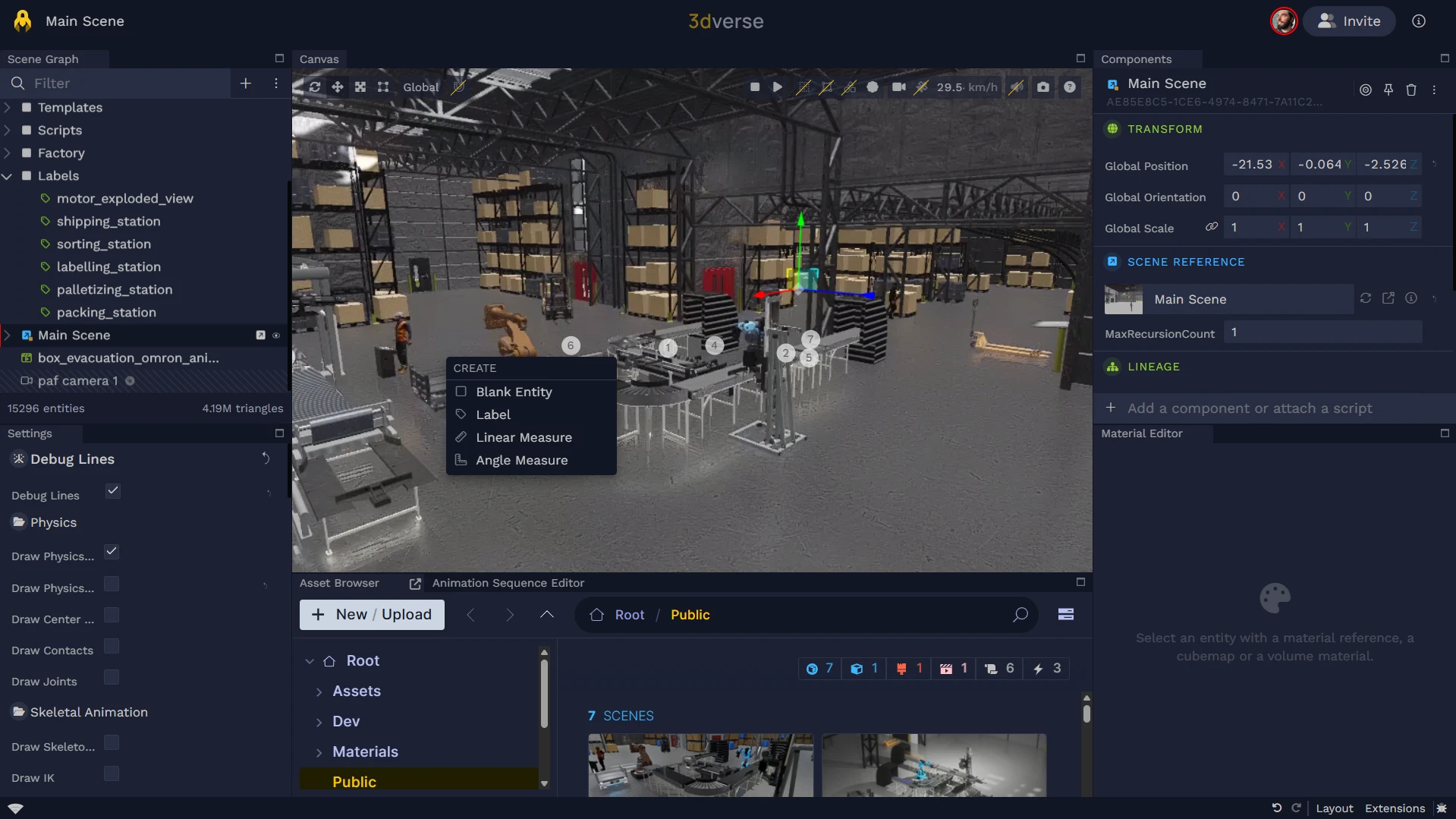Screen dimensions: 1456x819
Task: Open the canvas help question mark icon
Action: tap(1069, 87)
